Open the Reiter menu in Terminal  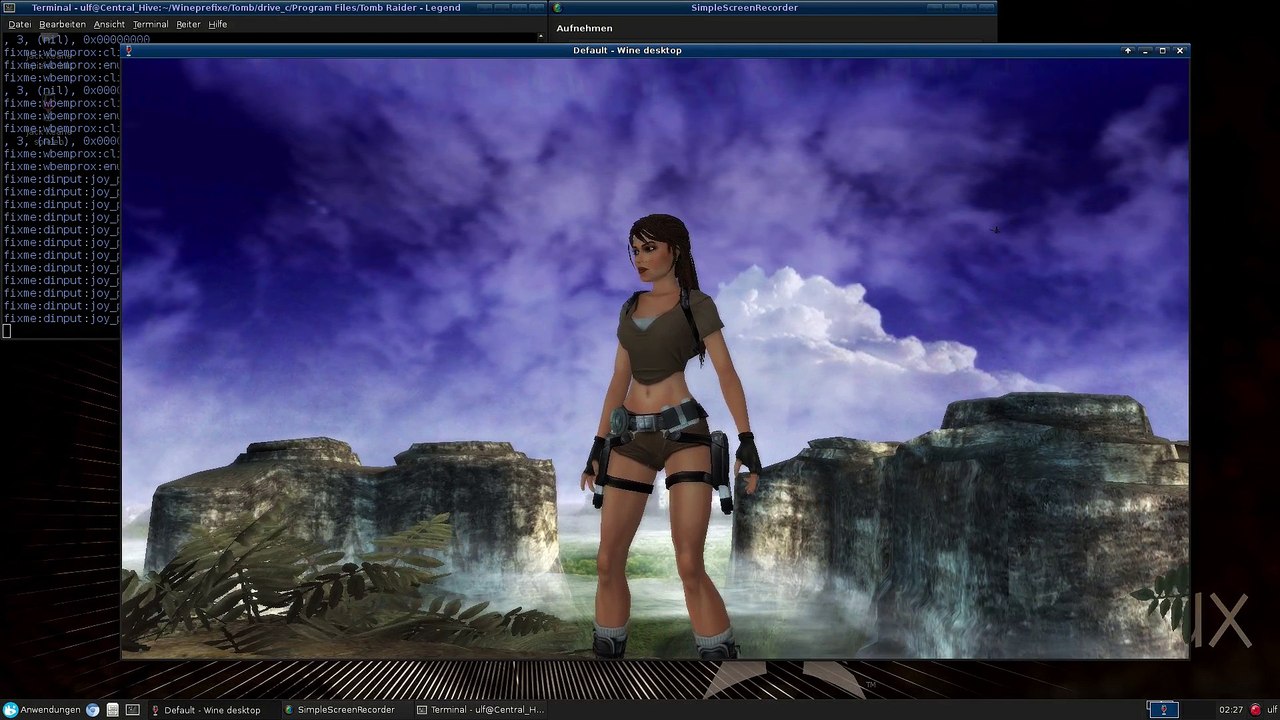188,24
